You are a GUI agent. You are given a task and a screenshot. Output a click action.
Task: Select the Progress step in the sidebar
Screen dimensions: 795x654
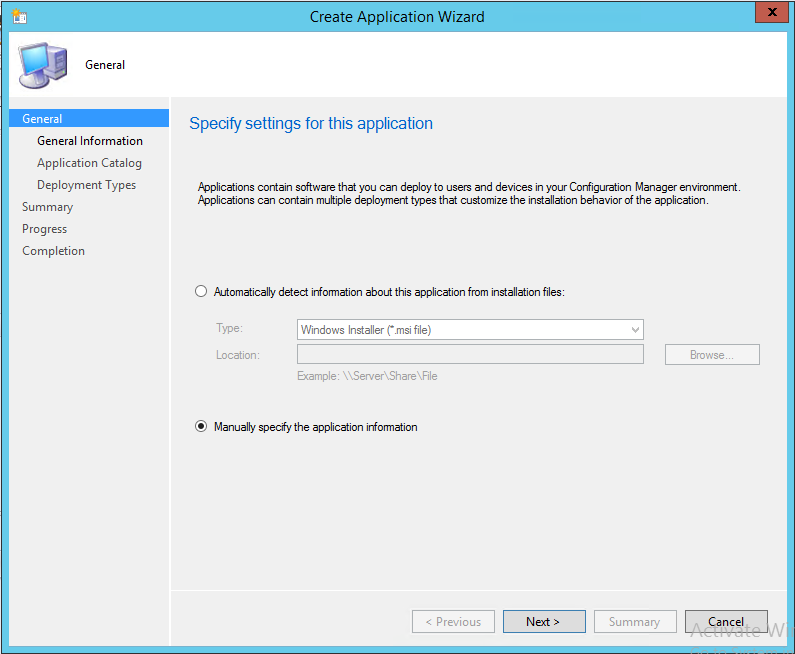pos(45,229)
